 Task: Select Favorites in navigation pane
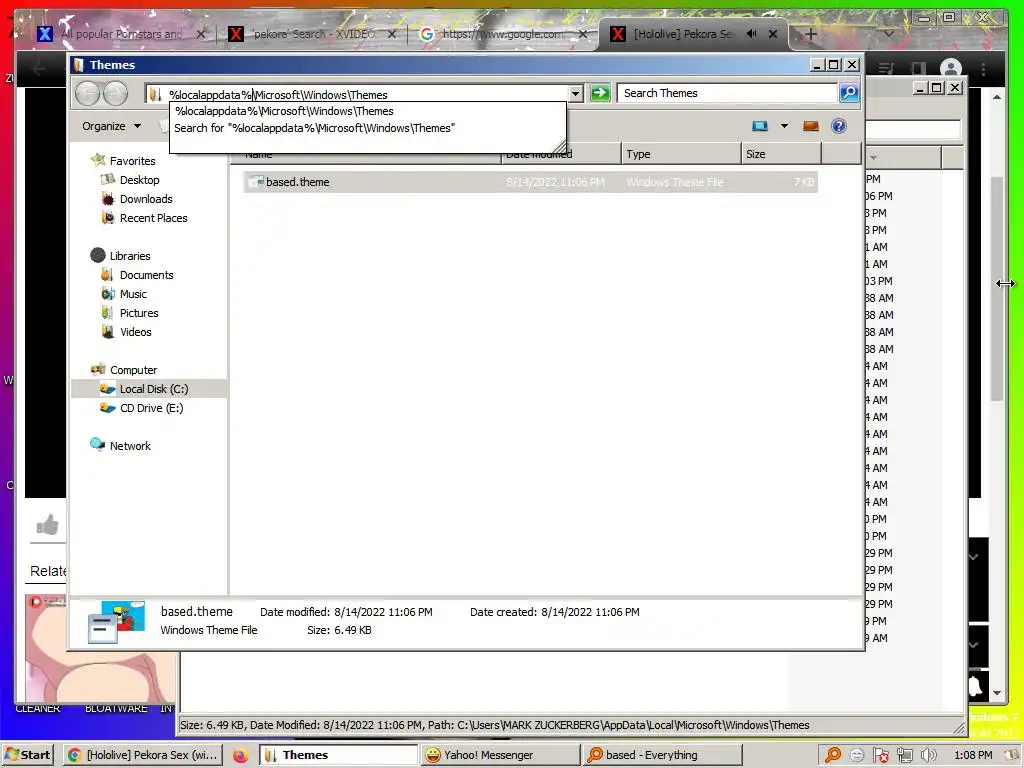(x=132, y=161)
